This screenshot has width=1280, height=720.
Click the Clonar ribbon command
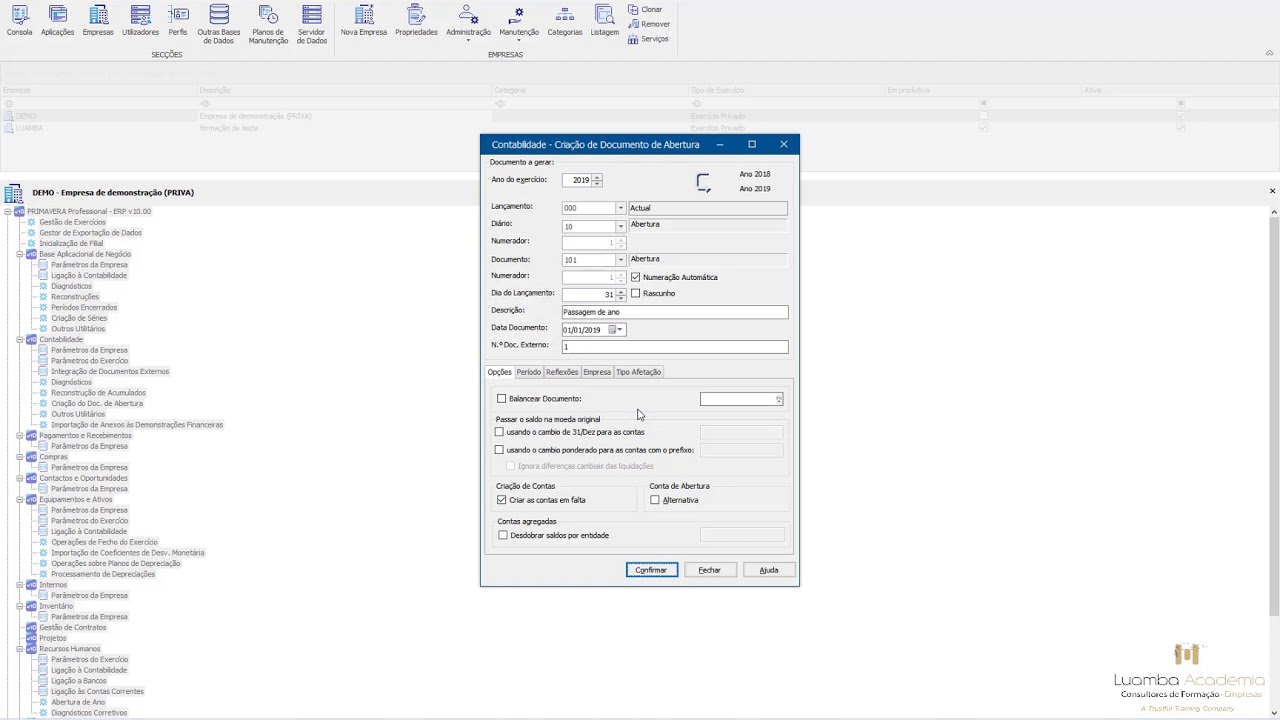click(645, 9)
